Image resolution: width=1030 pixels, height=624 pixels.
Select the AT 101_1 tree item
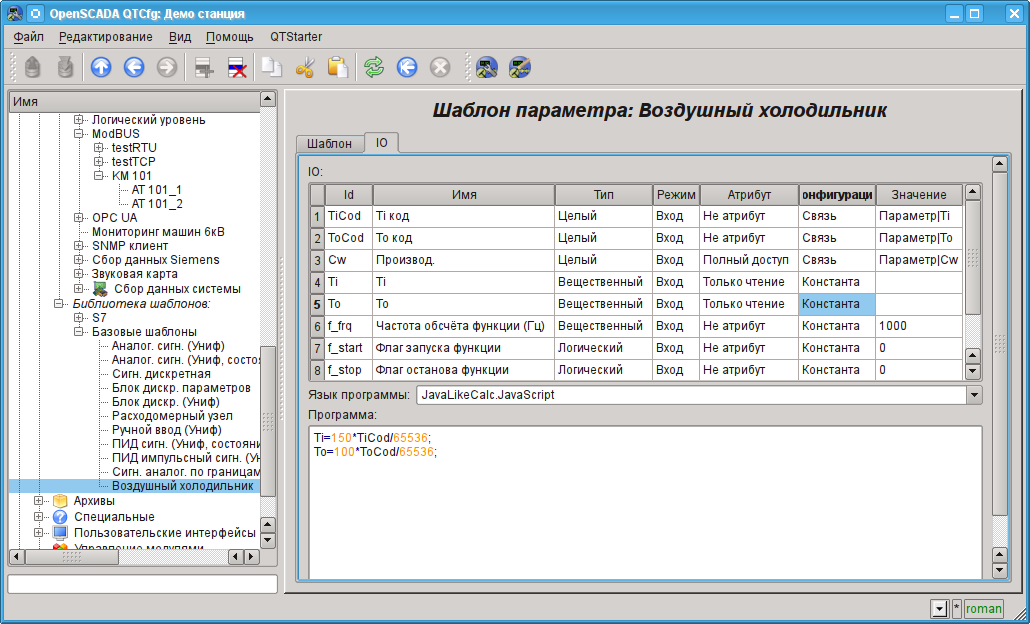(156, 190)
